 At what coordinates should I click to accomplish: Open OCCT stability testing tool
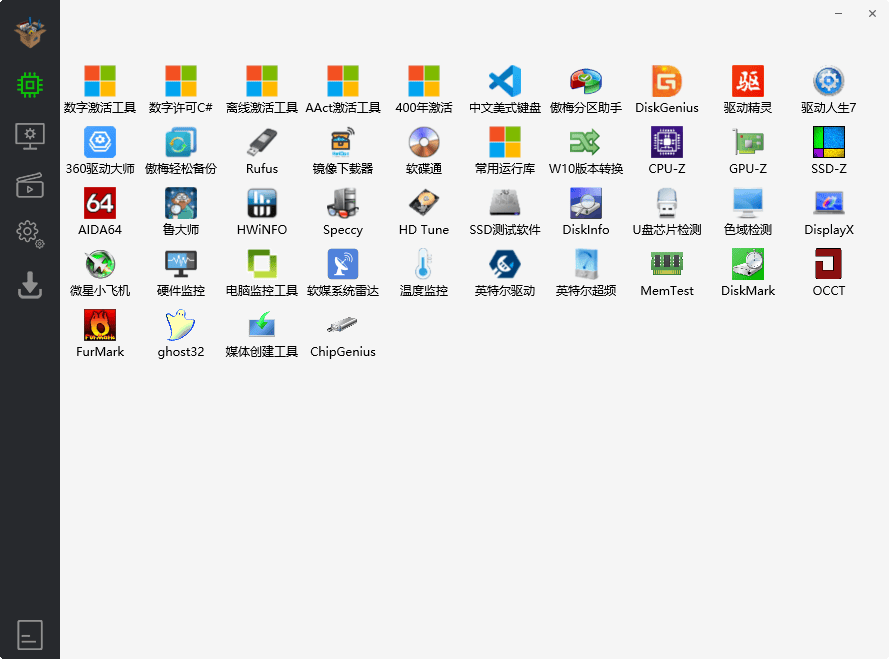(x=828, y=271)
